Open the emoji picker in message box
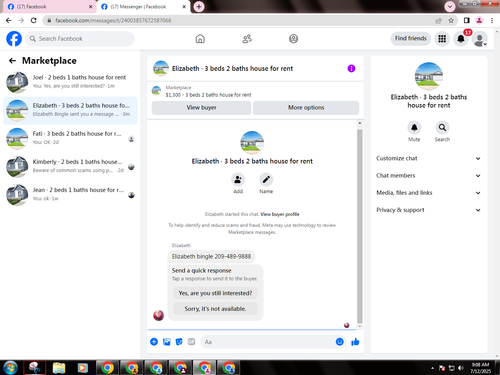This screenshot has width=500, height=375. click(x=339, y=342)
